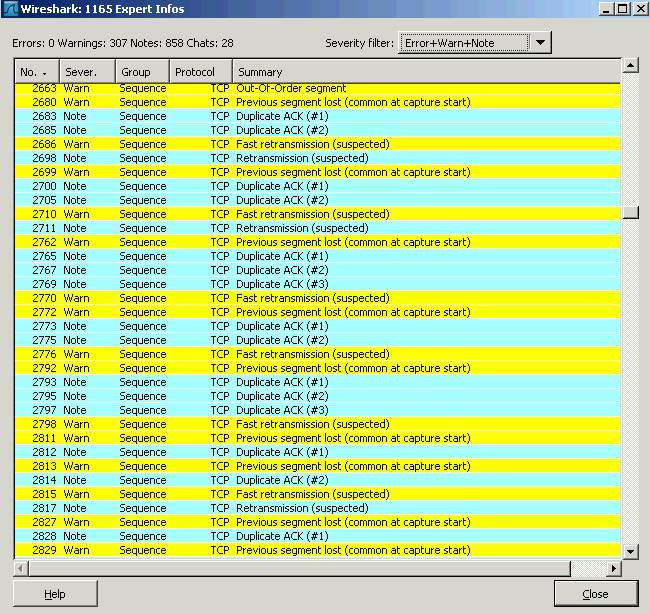
Task: Select row 2776 Fast retransmission
Action: tap(318, 354)
